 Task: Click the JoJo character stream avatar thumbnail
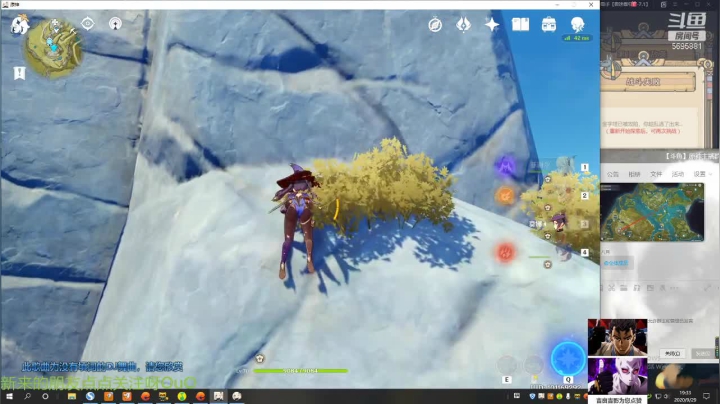click(x=618, y=337)
